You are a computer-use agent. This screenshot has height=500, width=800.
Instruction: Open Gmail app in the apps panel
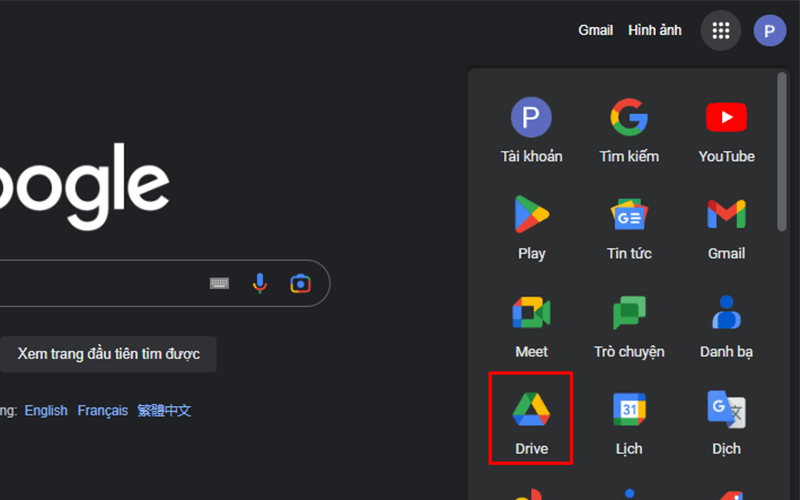click(727, 228)
